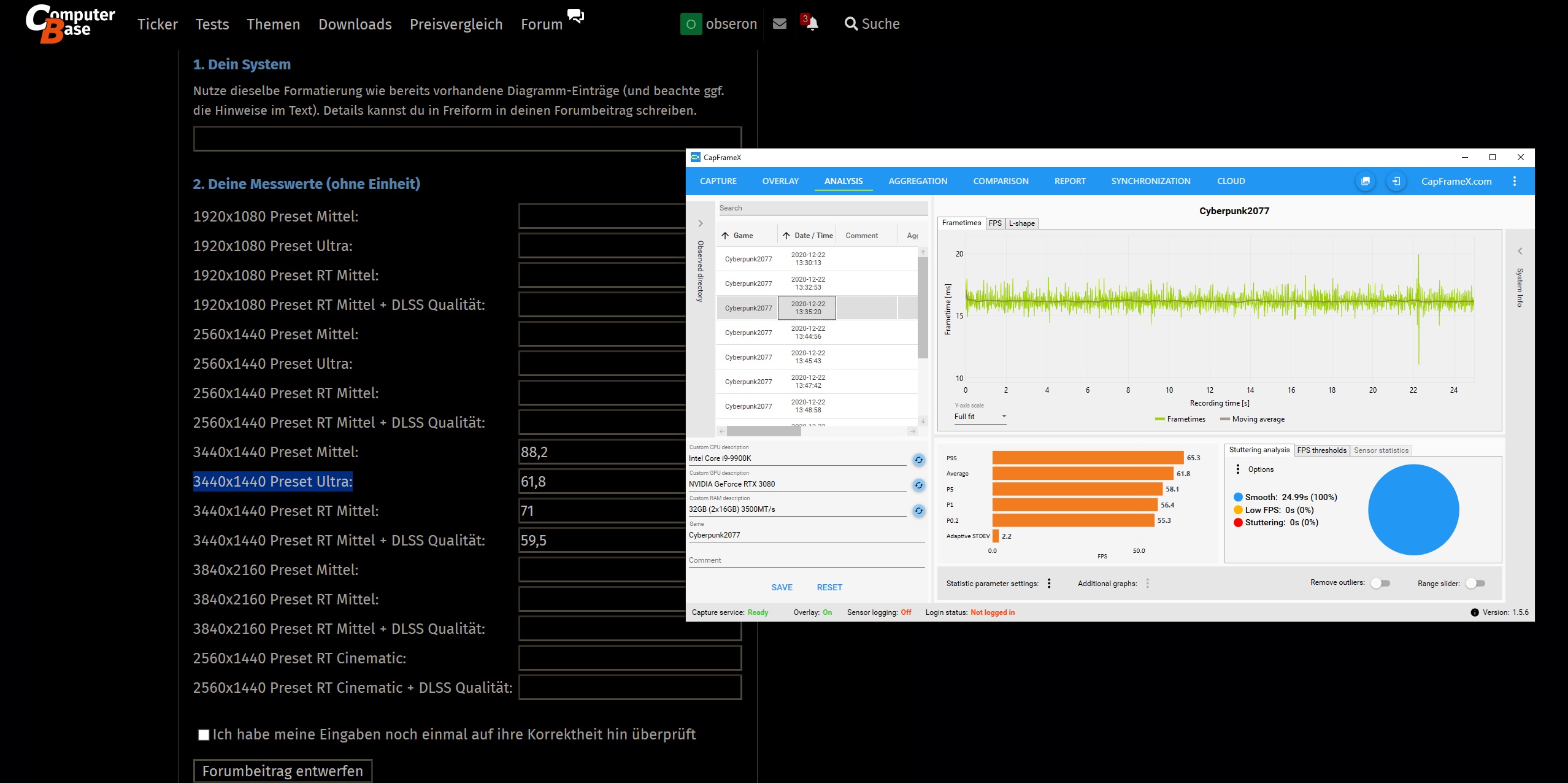
Task: Open the CapFrameX screenshot icon button
Action: click(1365, 181)
